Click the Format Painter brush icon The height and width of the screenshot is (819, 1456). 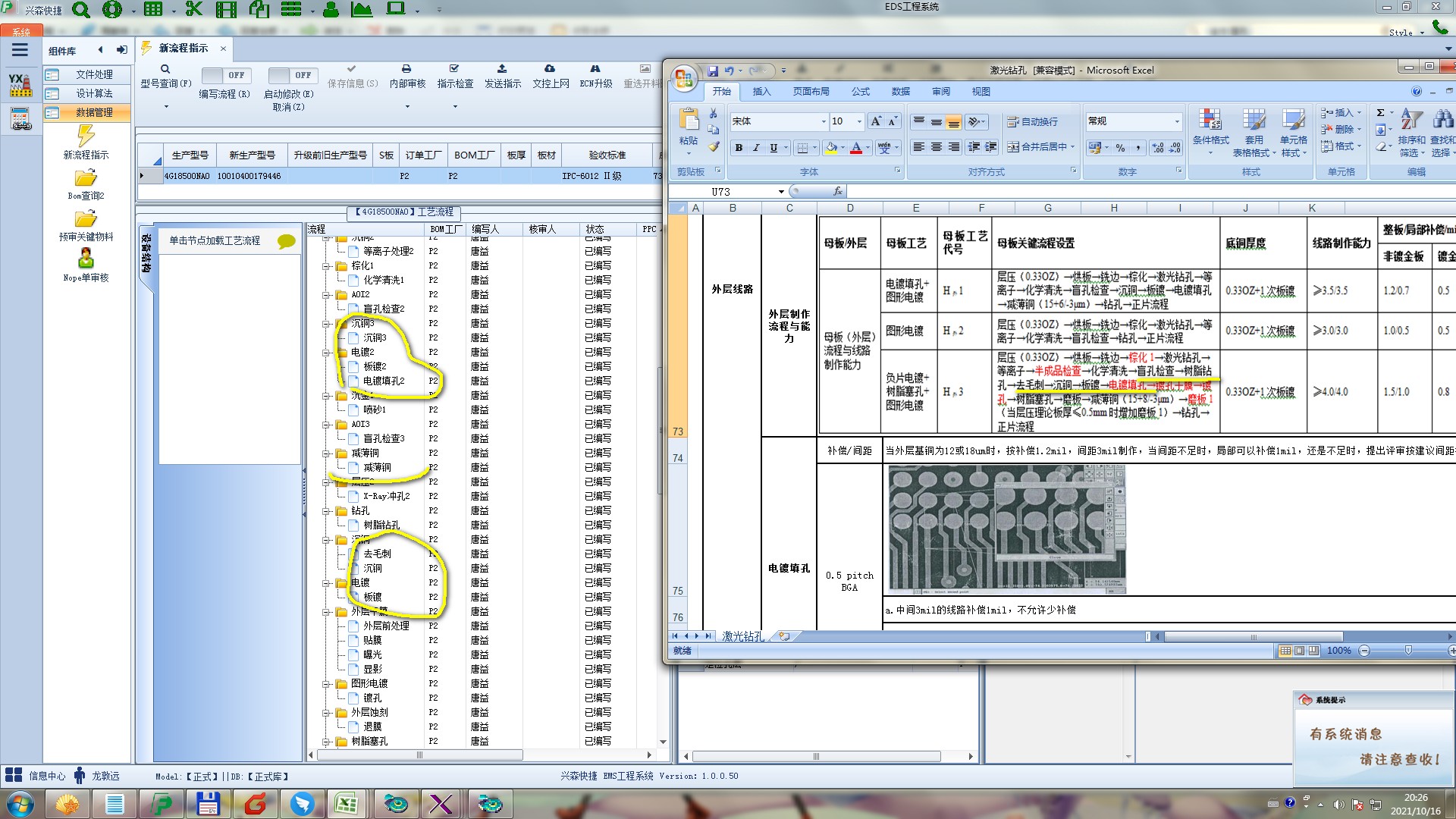714,146
